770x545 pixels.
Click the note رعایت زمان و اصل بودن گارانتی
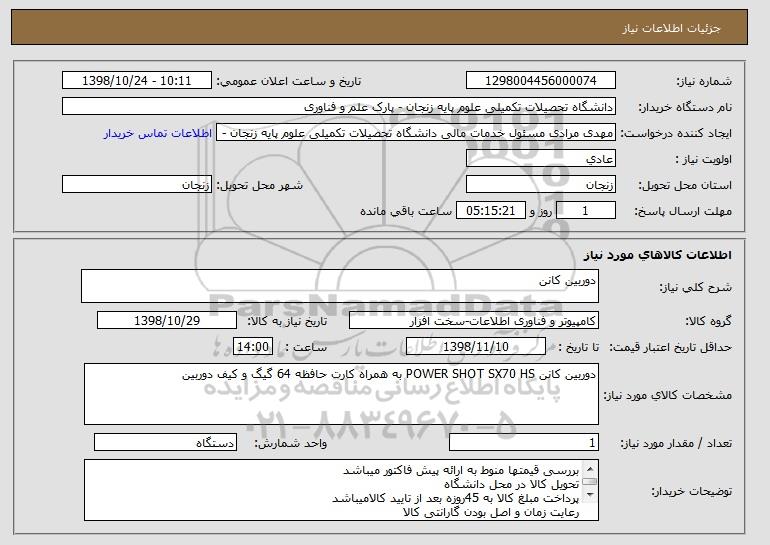(x=491, y=513)
